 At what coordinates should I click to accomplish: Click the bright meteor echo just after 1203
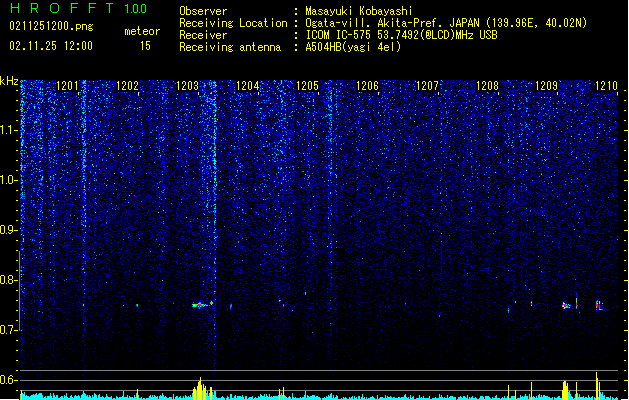click(x=202, y=305)
